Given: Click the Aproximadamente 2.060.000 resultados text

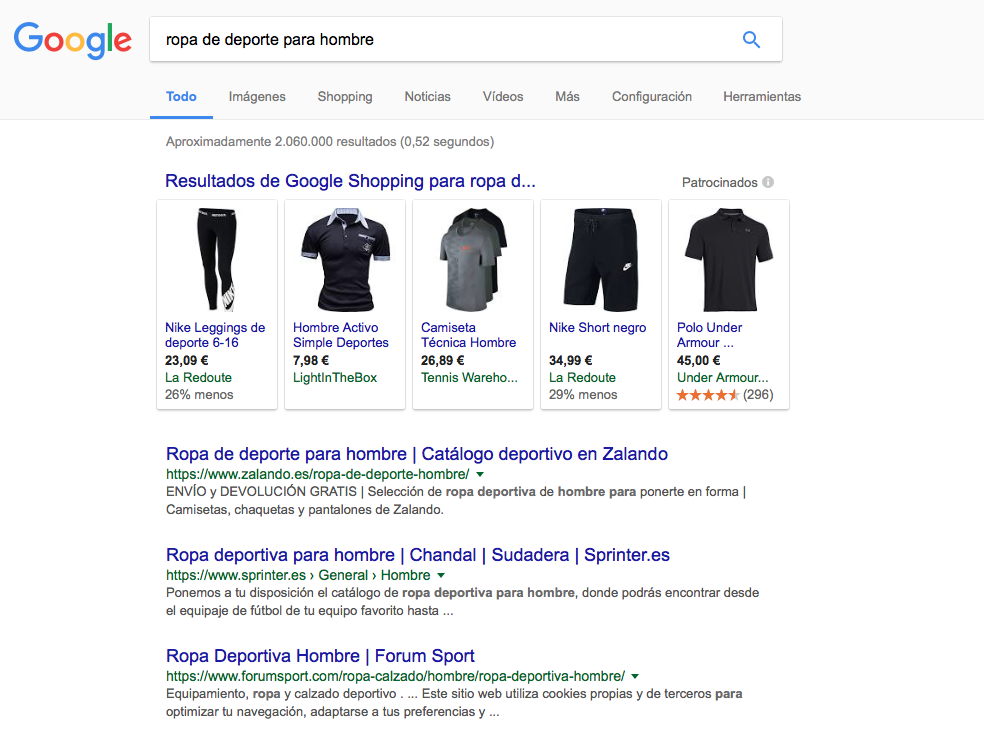Looking at the screenshot, I should (x=330, y=142).
